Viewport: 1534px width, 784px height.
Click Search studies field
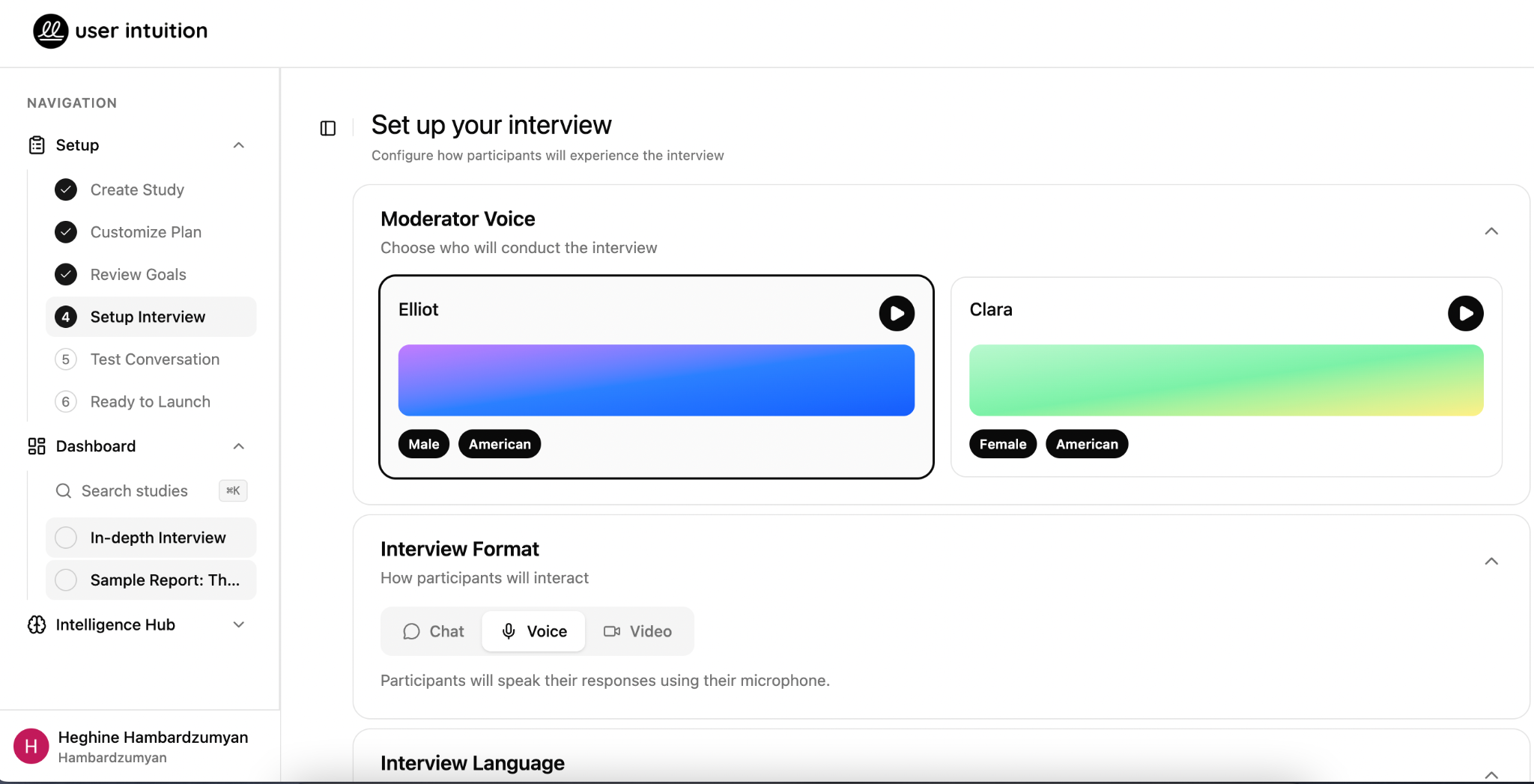coord(151,491)
